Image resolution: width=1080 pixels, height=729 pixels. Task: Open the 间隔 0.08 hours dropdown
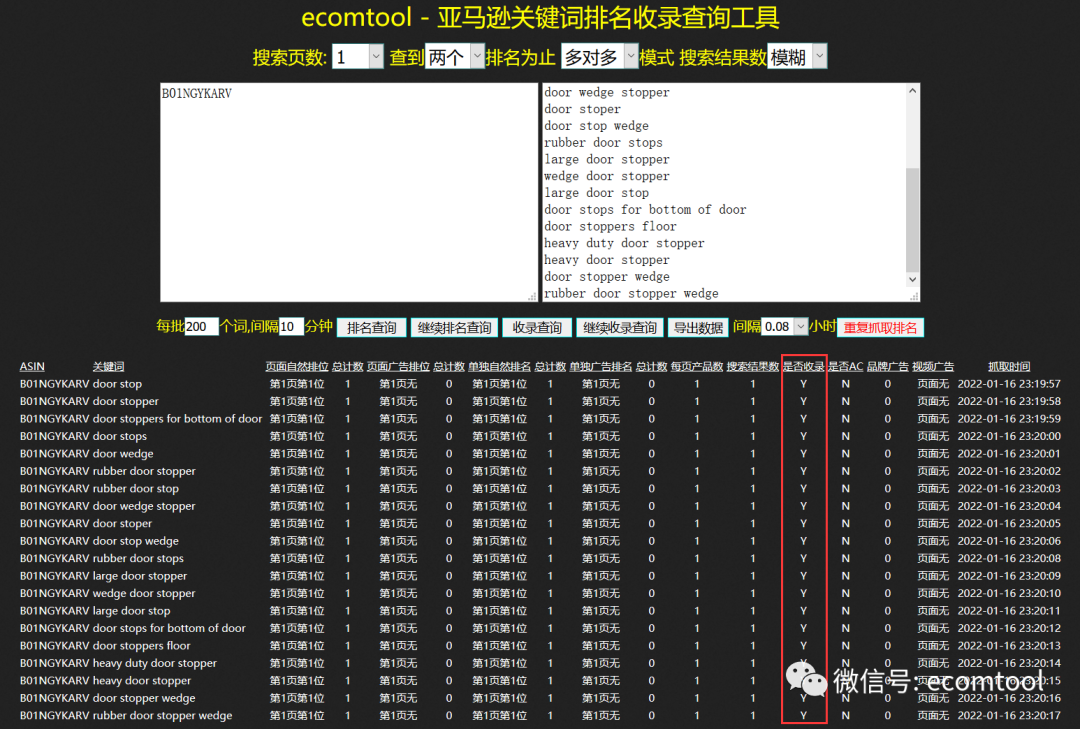point(784,327)
